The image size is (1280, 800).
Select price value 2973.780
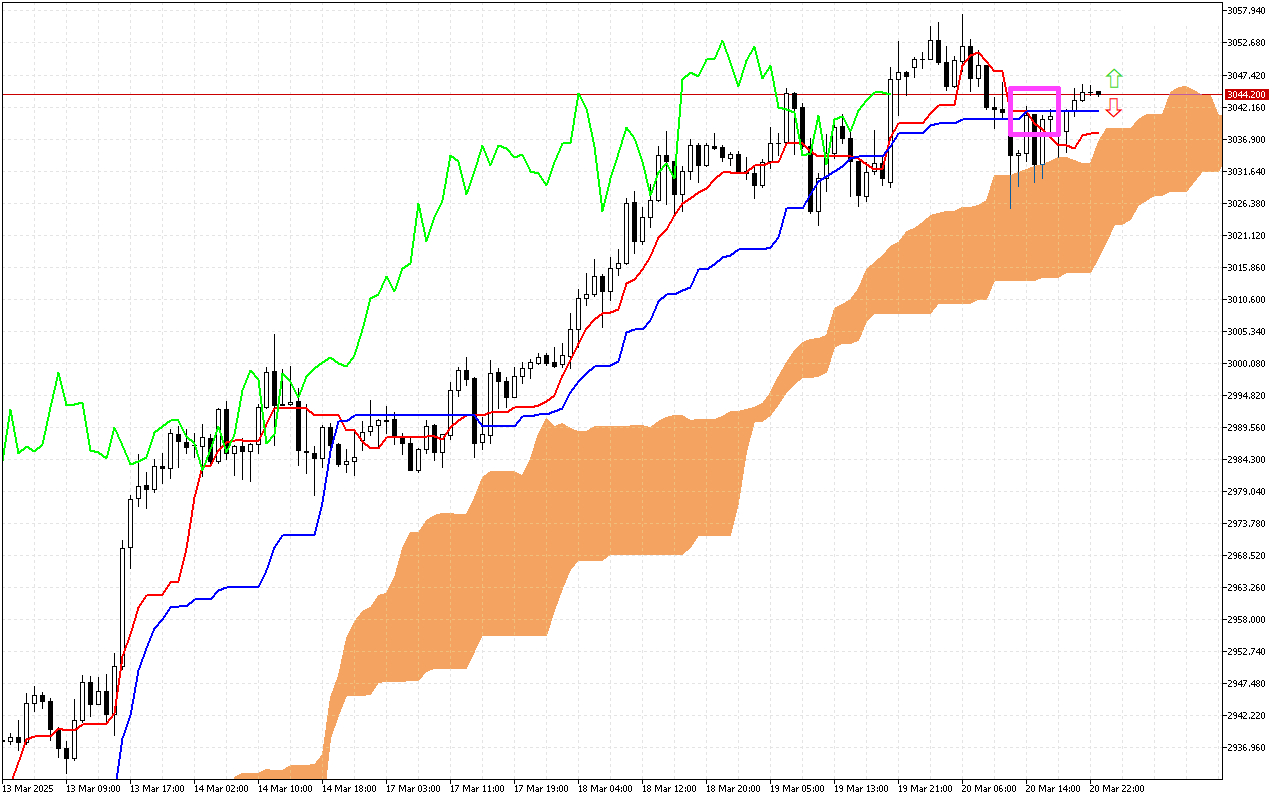tap(1247, 523)
